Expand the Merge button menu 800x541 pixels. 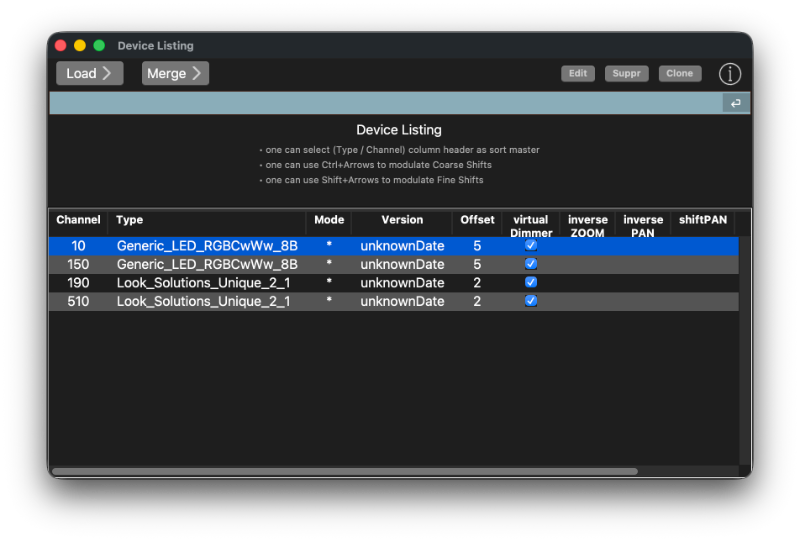pos(175,73)
